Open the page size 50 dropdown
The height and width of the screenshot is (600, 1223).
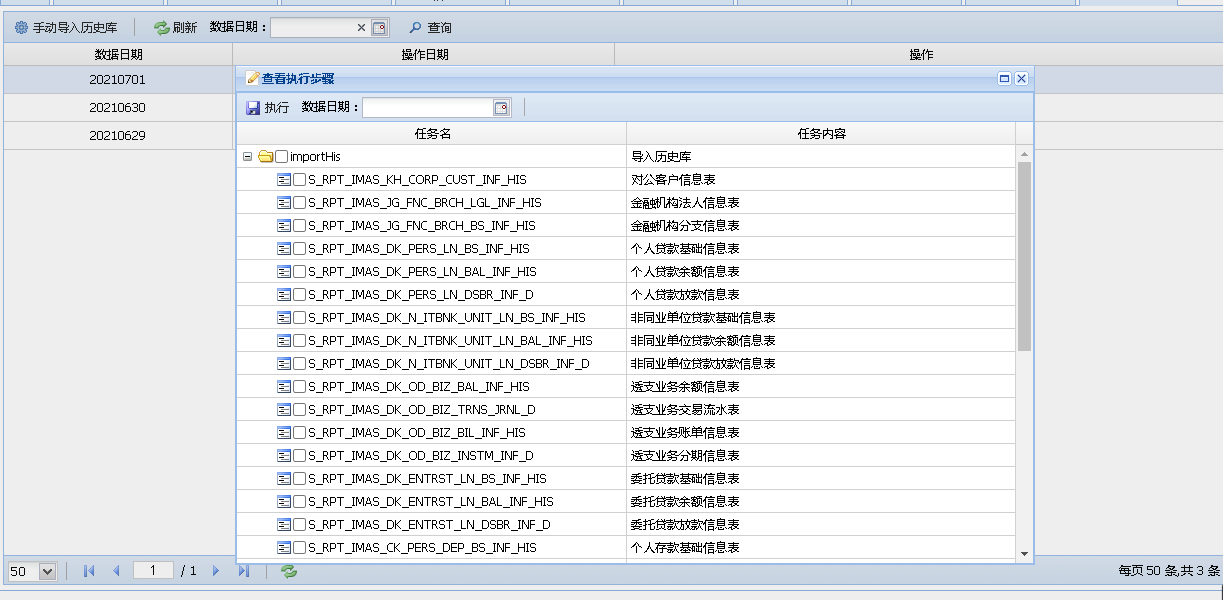click(x=47, y=571)
